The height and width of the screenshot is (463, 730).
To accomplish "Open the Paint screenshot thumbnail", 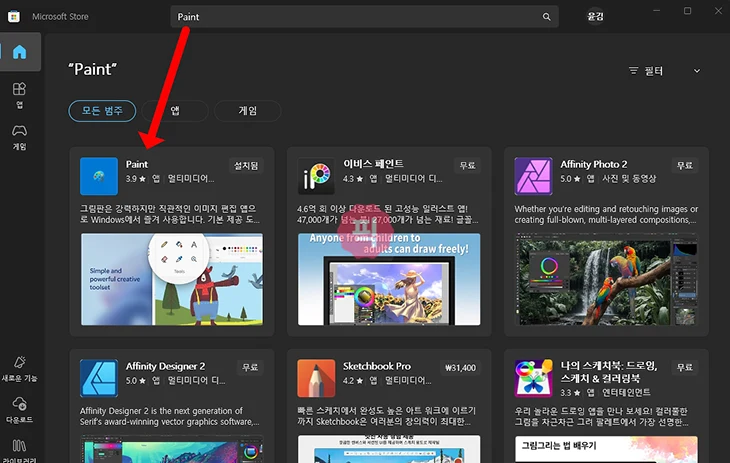I will pyautogui.click(x=172, y=279).
